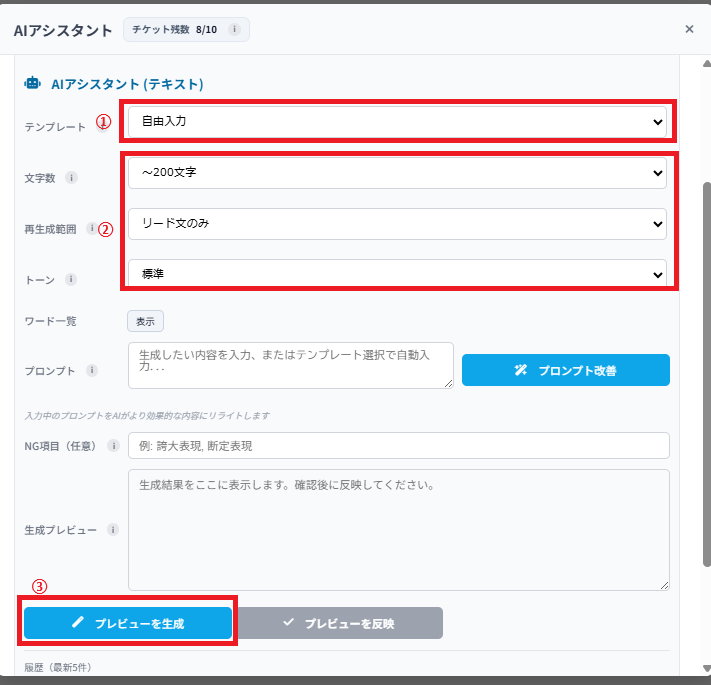Click the info icon beside チケット残数

tap(234, 30)
